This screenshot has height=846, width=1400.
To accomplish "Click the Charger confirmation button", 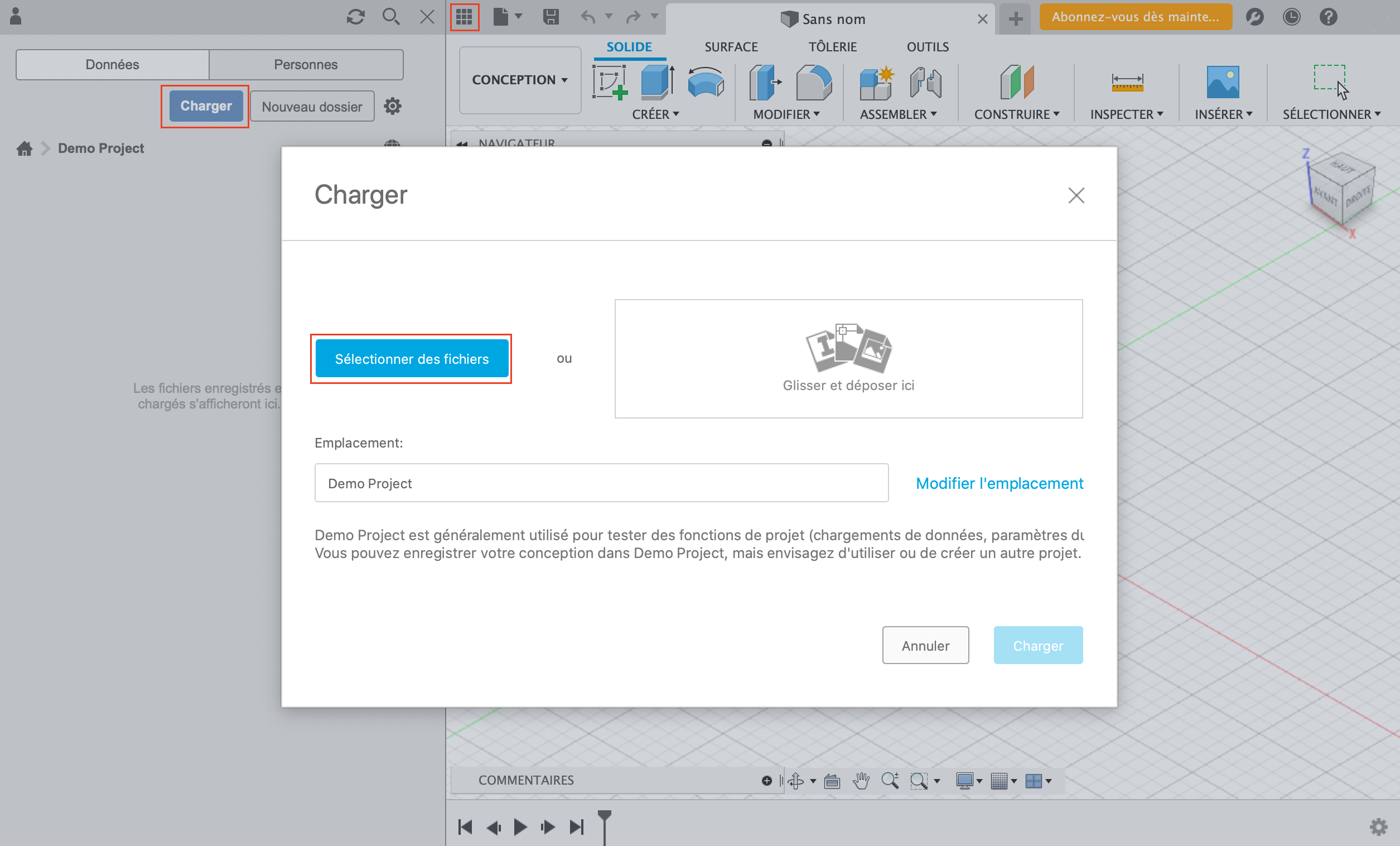I will coord(1039,645).
